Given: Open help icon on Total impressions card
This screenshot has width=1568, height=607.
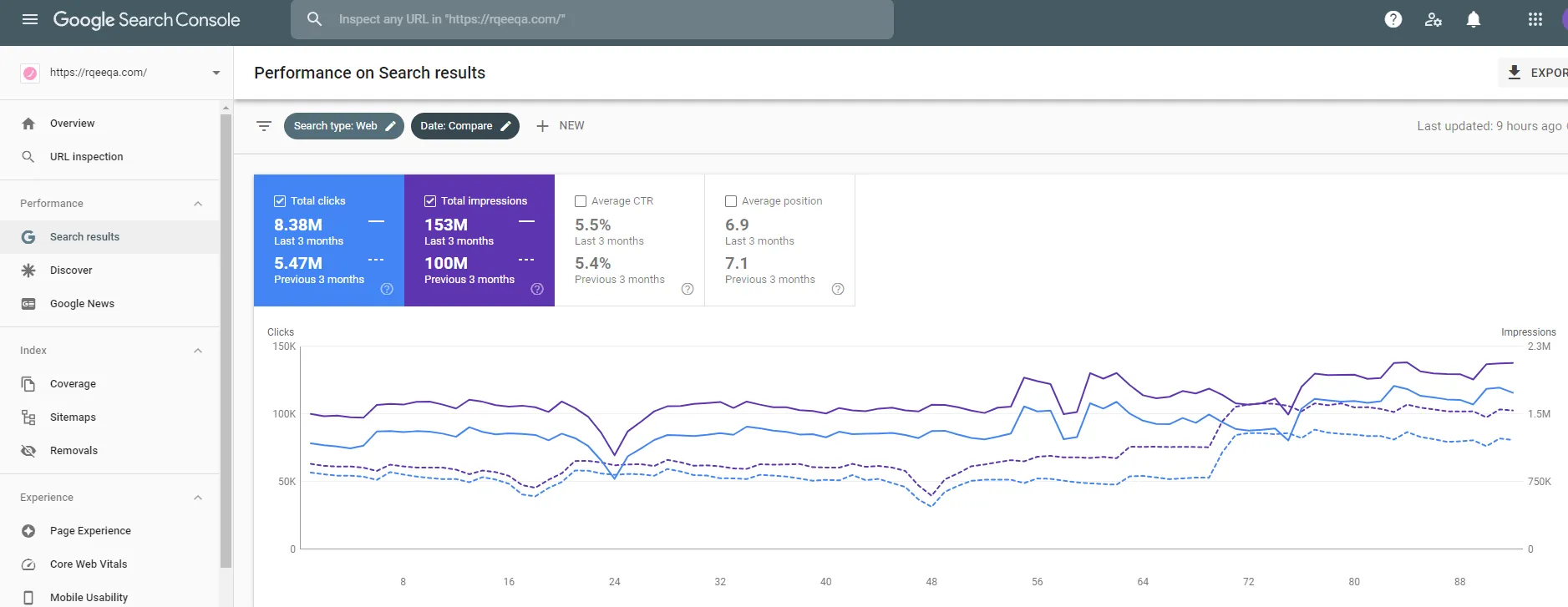Looking at the screenshot, I should 537,289.
